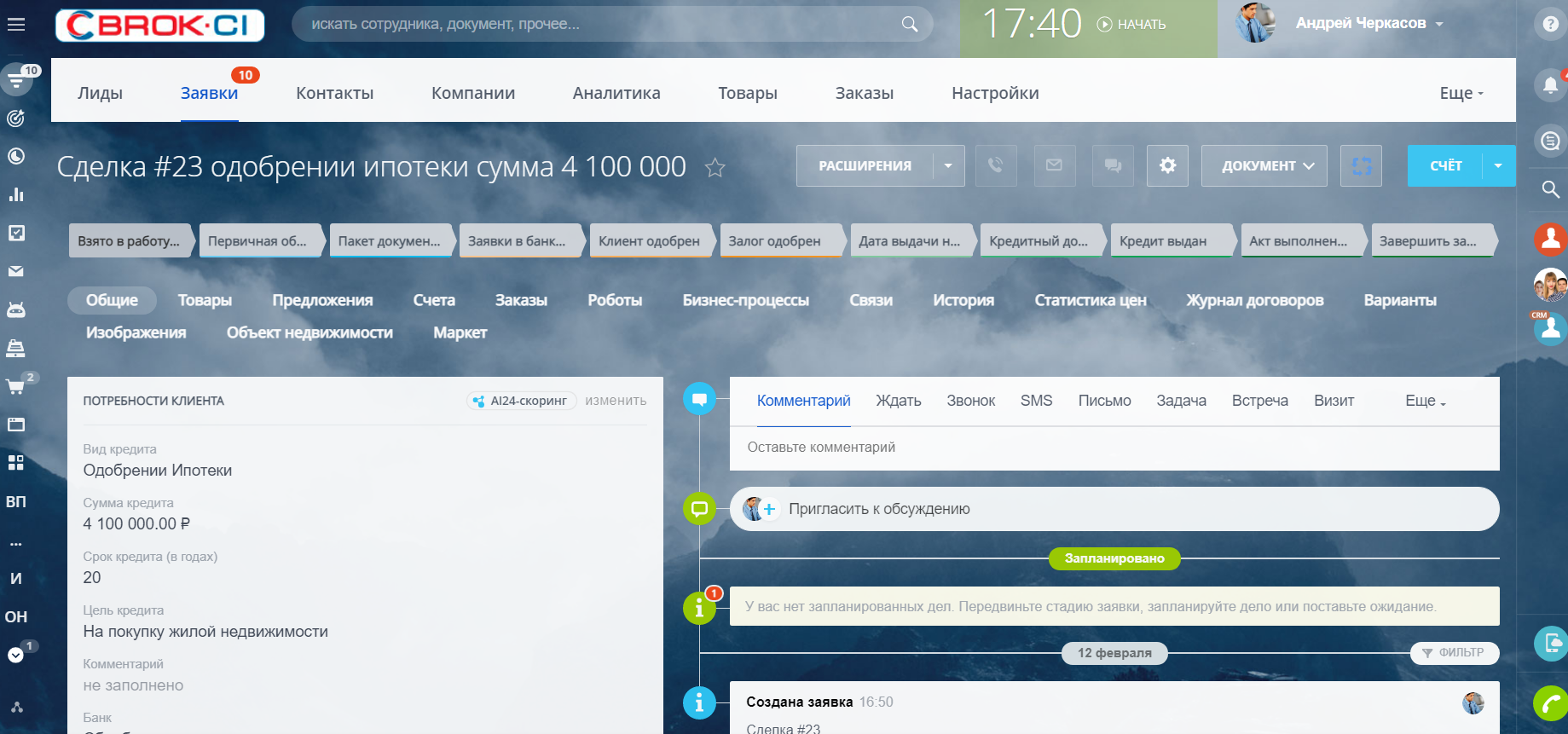
Task: Open the three-dots more item in sidebar
Action: pyautogui.click(x=16, y=543)
